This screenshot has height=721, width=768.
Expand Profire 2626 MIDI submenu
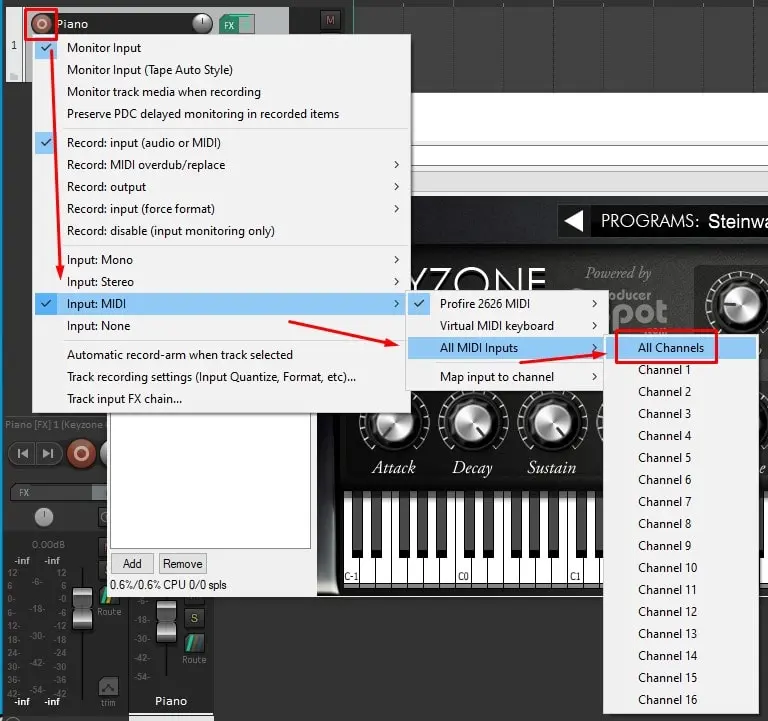click(505, 304)
